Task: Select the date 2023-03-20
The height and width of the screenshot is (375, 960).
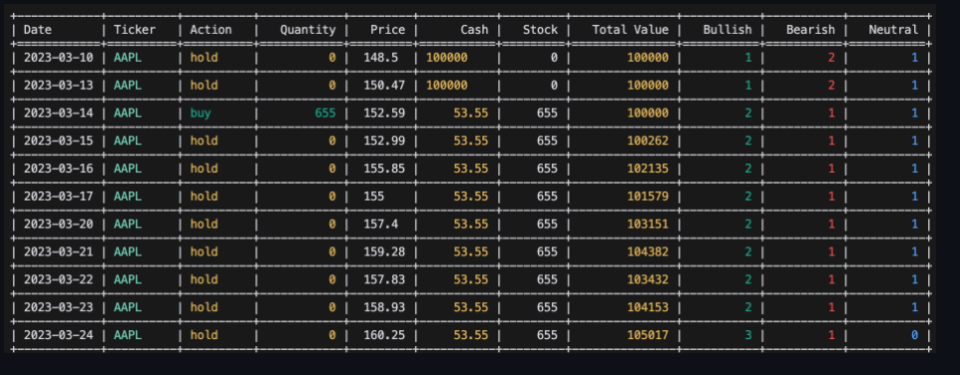Action: tap(59, 224)
